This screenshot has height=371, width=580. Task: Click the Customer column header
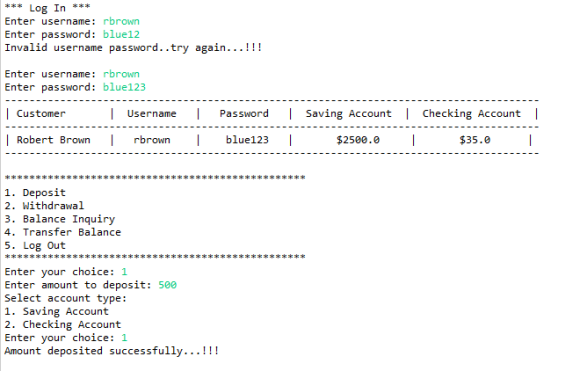pyautogui.click(x=41, y=114)
